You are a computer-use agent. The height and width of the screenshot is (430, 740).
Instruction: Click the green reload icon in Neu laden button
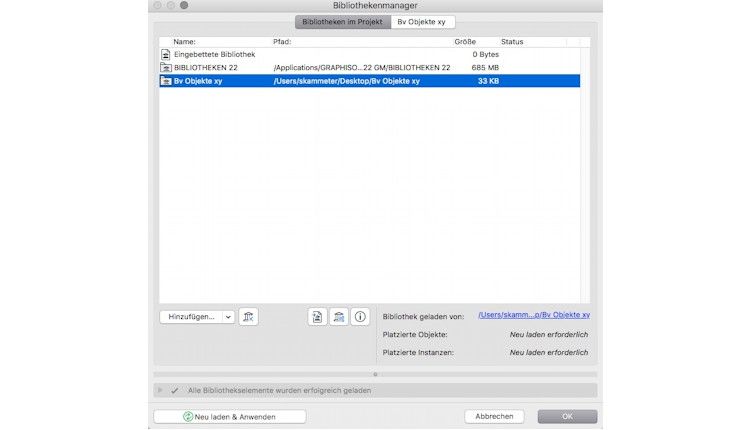[188, 416]
